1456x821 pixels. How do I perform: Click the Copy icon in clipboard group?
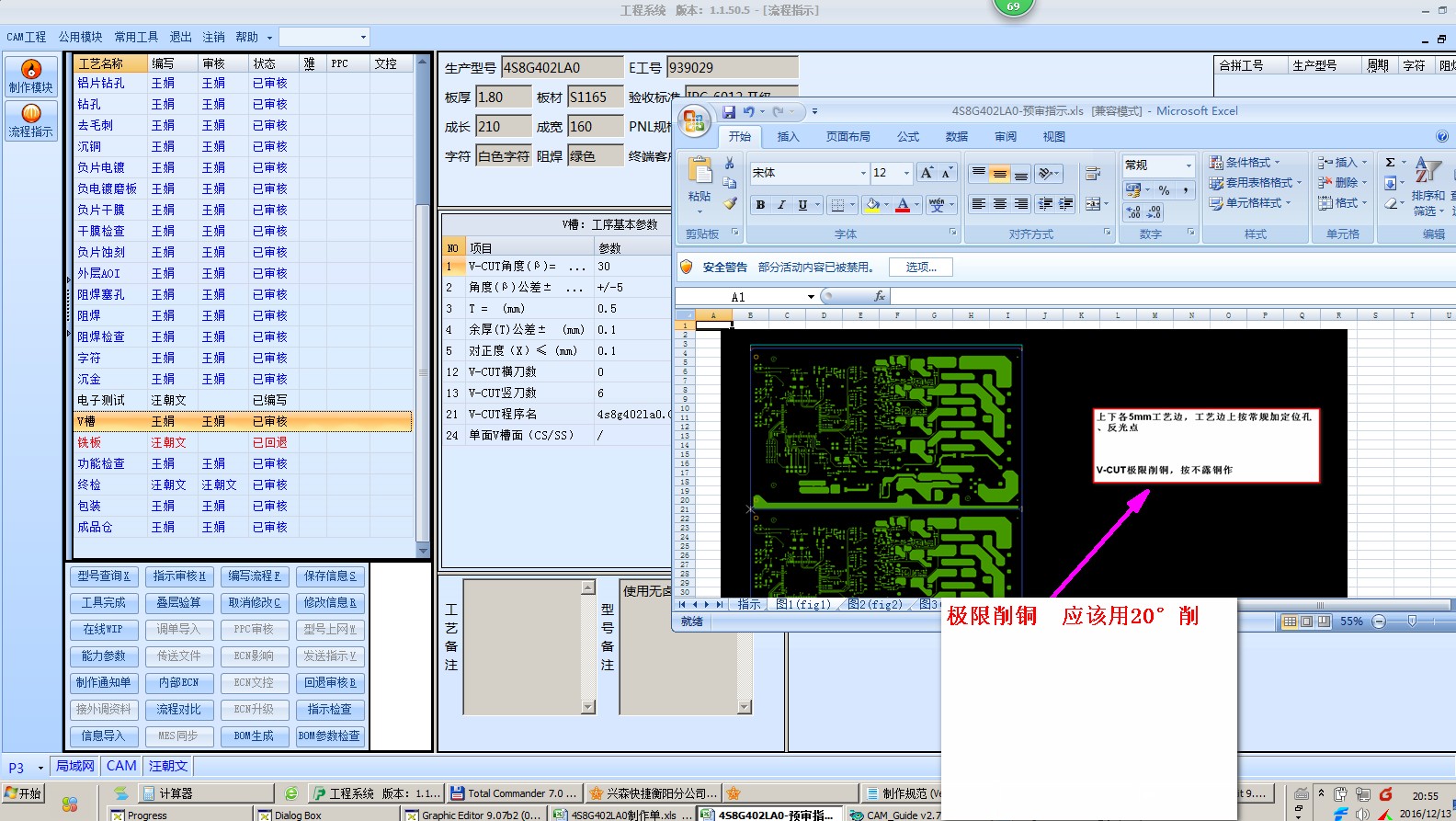click(x=730, y=183)
